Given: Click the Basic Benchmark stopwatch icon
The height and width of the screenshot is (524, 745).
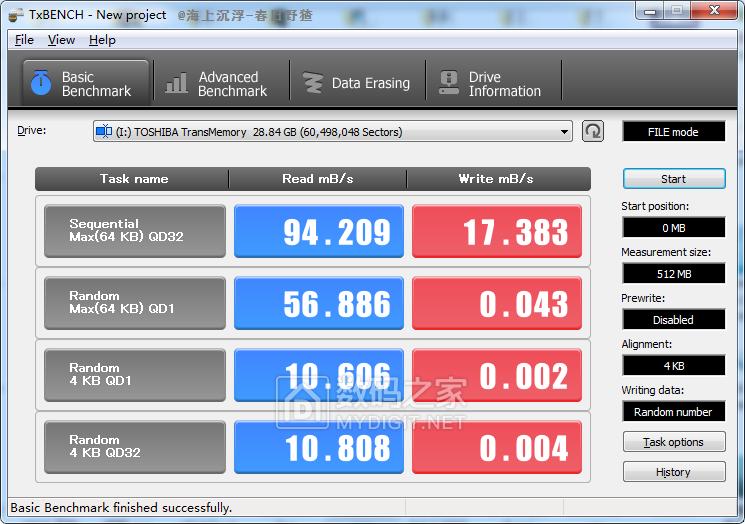Looking at the screenshot, I should (41, 84).
